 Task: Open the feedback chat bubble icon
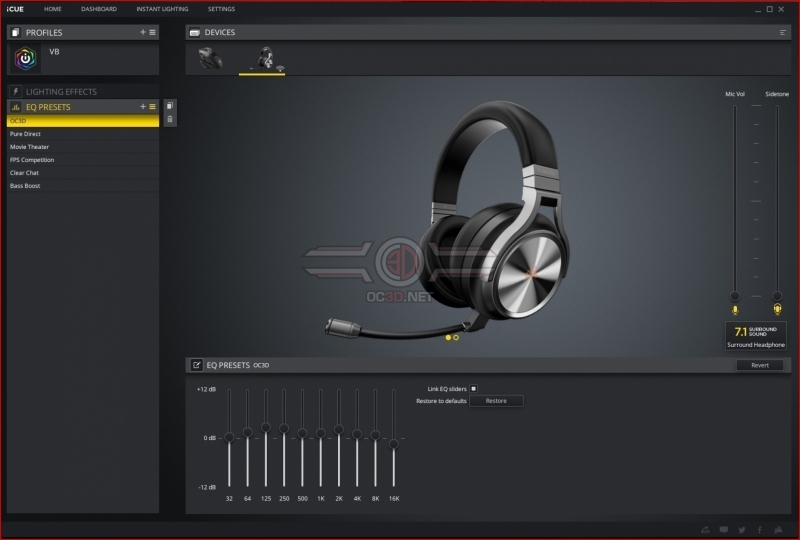[723, 530]
